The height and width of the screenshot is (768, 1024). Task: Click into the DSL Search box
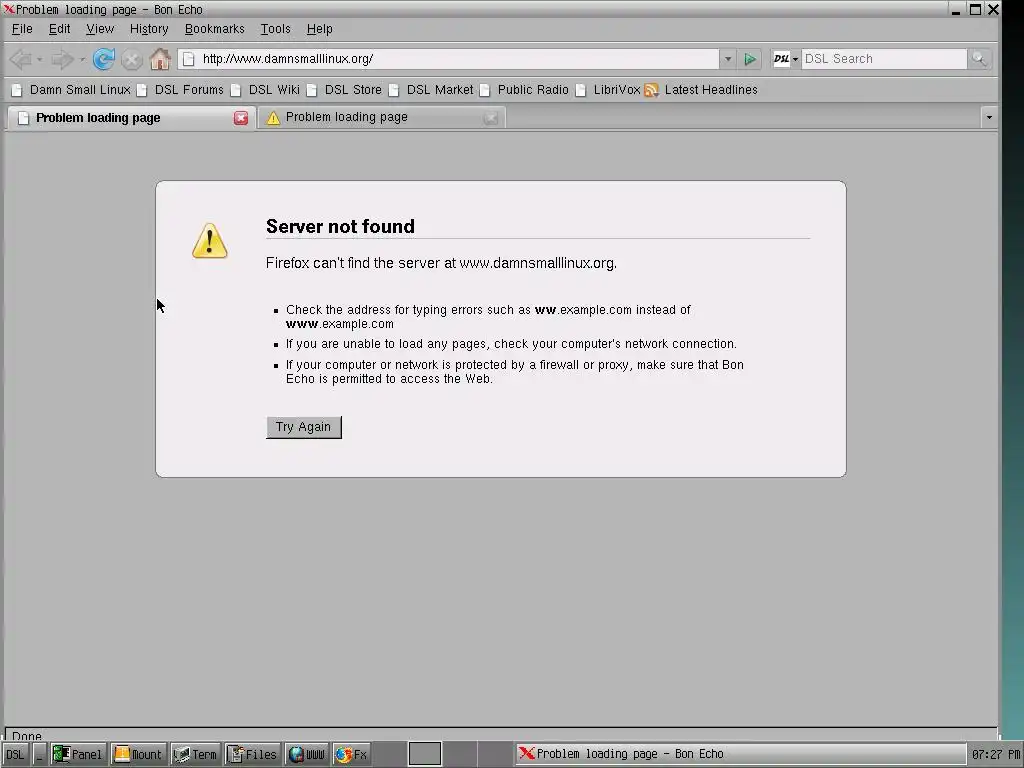pyautogui.click(x=884, y=59)
